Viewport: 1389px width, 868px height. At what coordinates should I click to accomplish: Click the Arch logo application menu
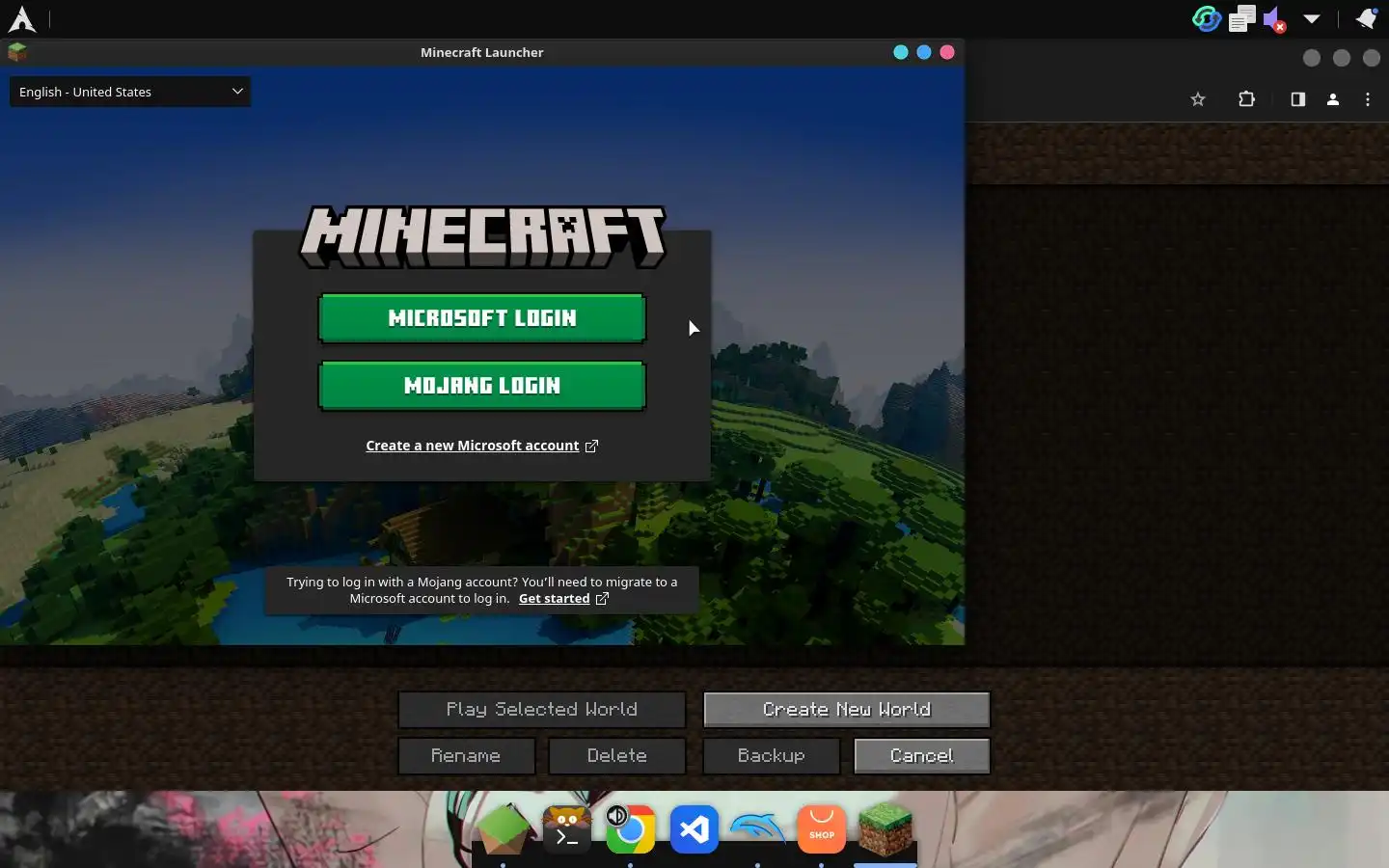tap(21, 18)
